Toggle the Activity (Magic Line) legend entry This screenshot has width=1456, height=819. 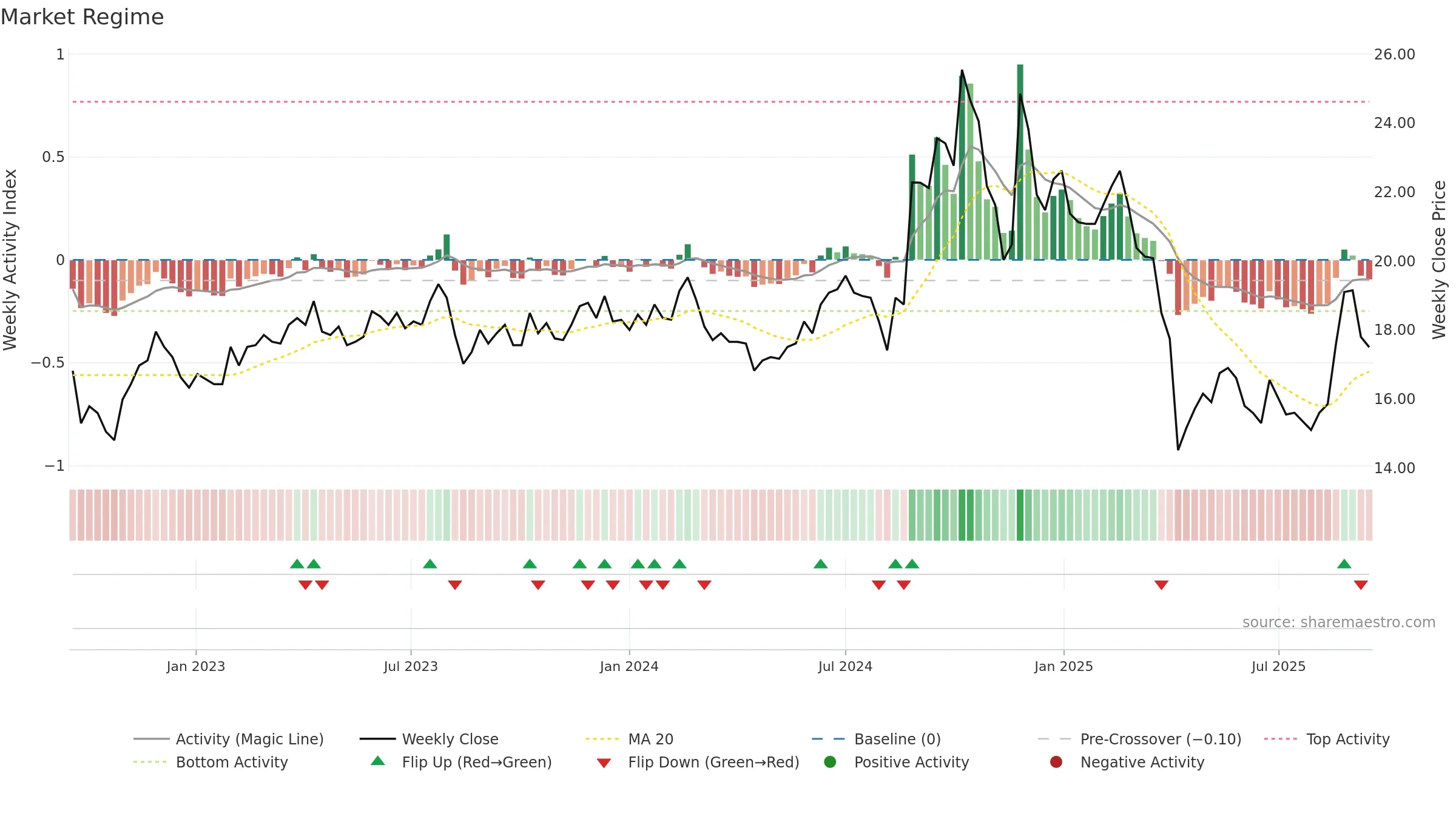[229, 739]
